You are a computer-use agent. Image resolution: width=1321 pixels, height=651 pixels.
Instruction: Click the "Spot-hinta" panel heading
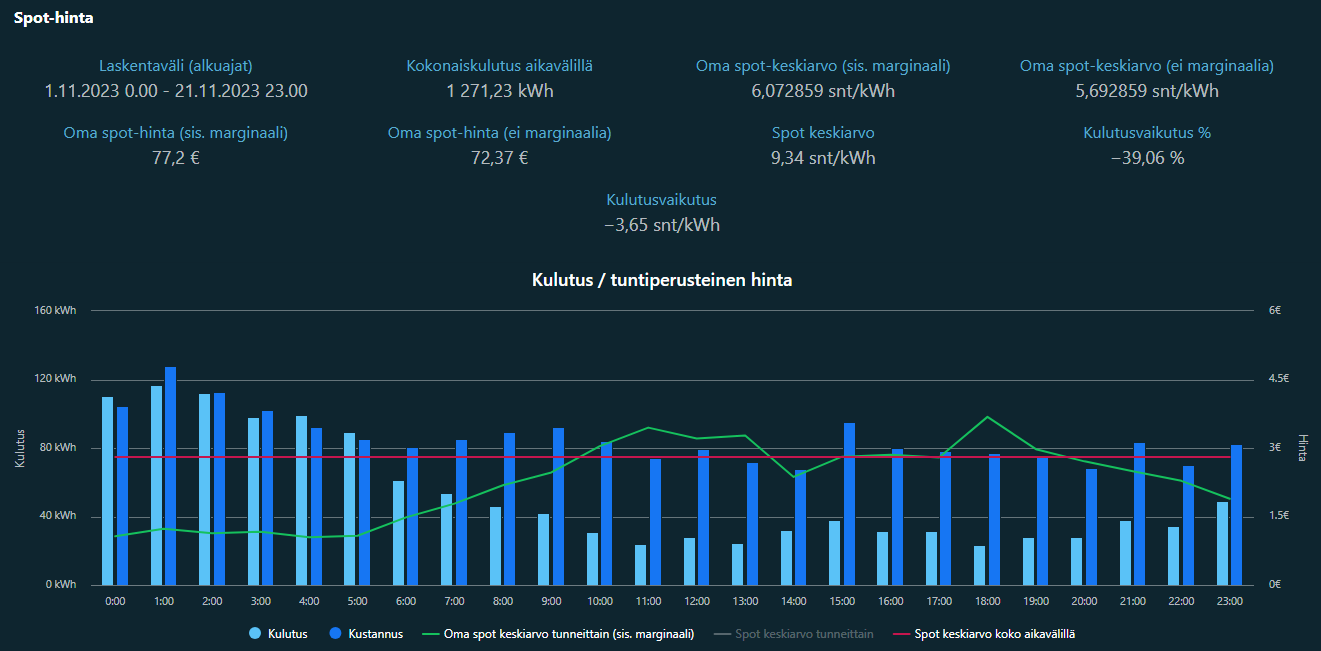(x=53, y=18)
